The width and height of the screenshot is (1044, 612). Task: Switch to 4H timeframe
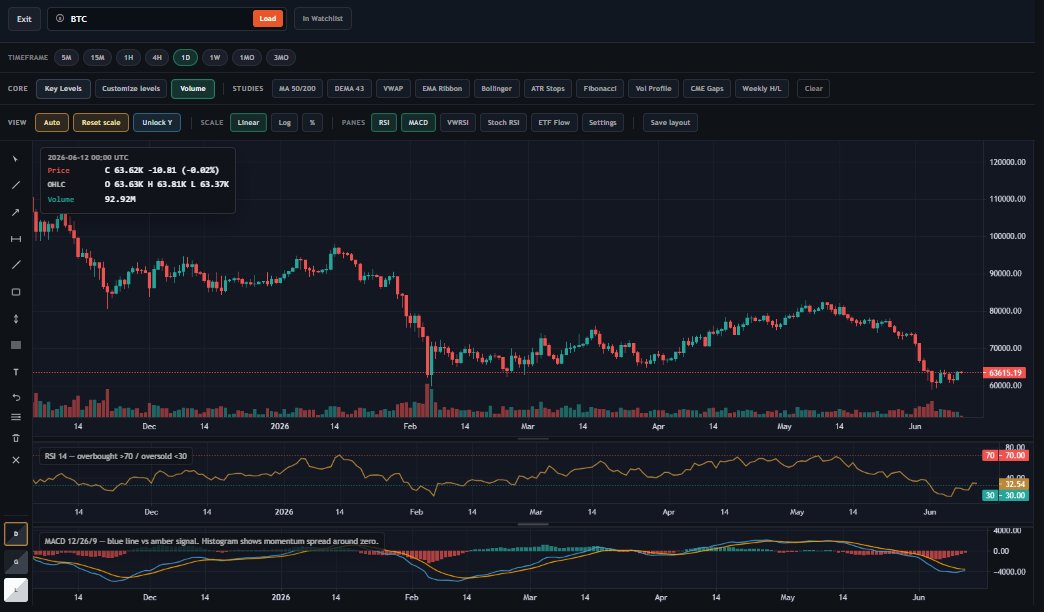pos(157,58)
